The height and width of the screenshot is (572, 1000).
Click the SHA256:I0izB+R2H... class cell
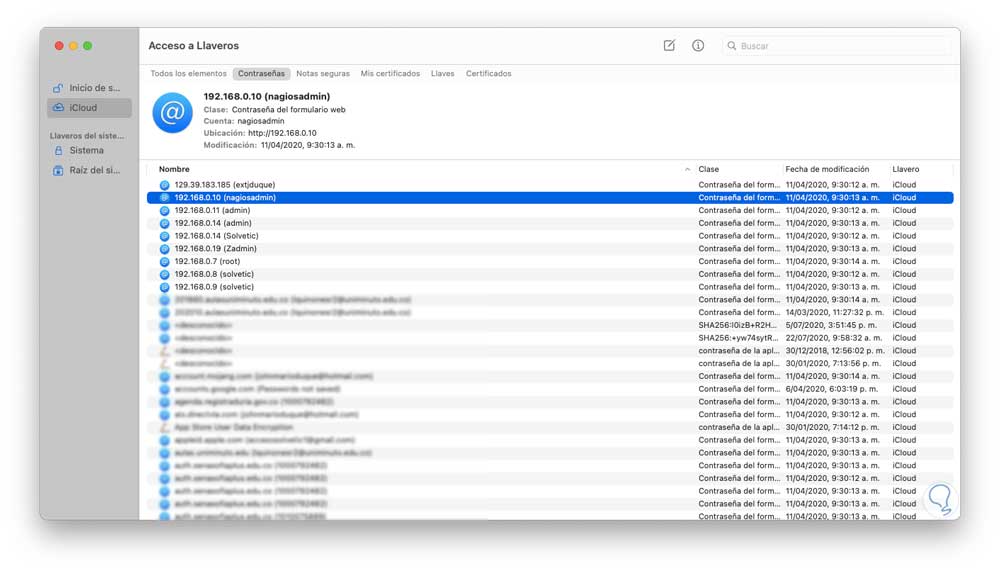pos(738,325)
